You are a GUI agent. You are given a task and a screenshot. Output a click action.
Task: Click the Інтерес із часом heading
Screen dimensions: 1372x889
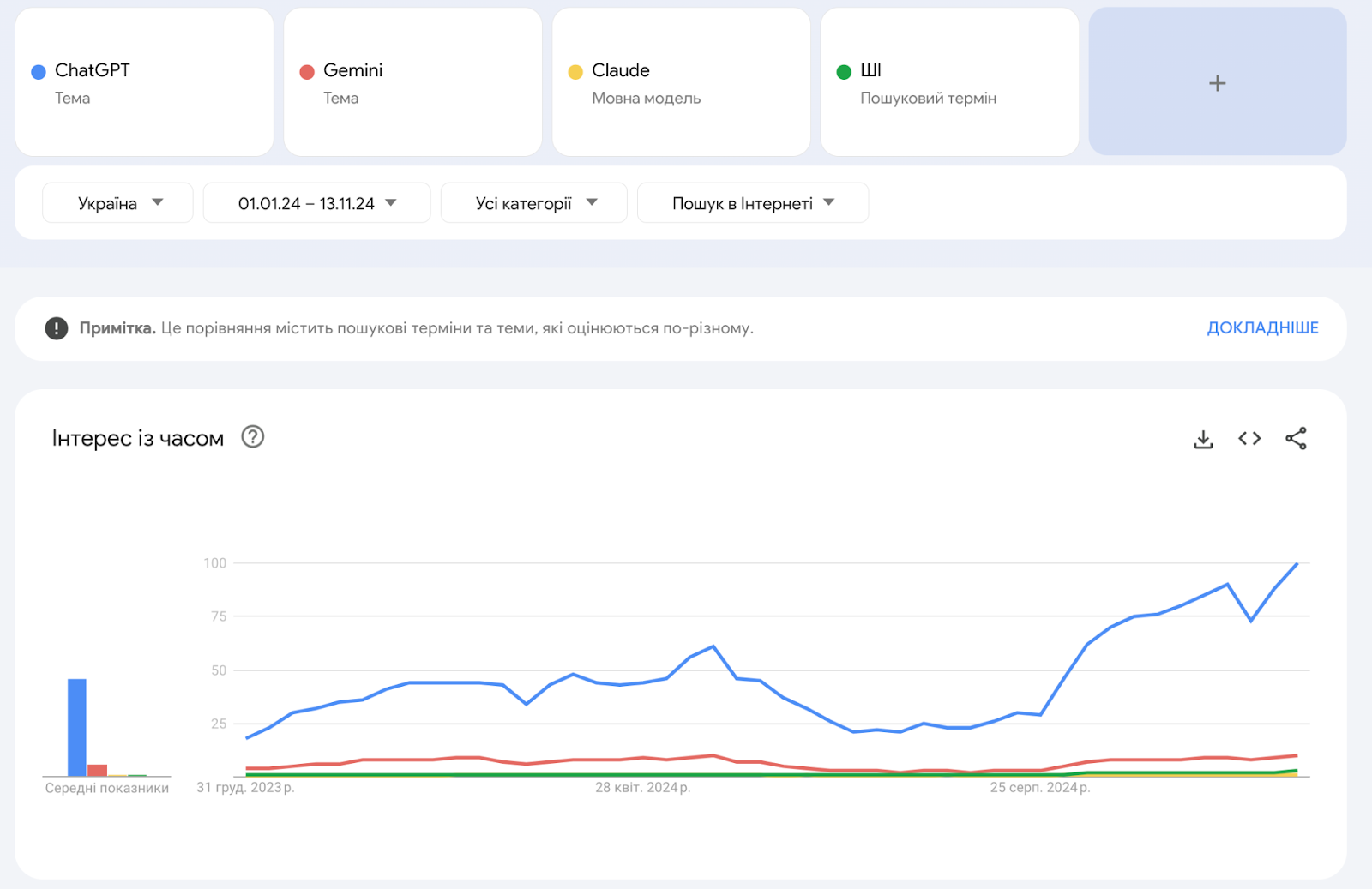138,438
